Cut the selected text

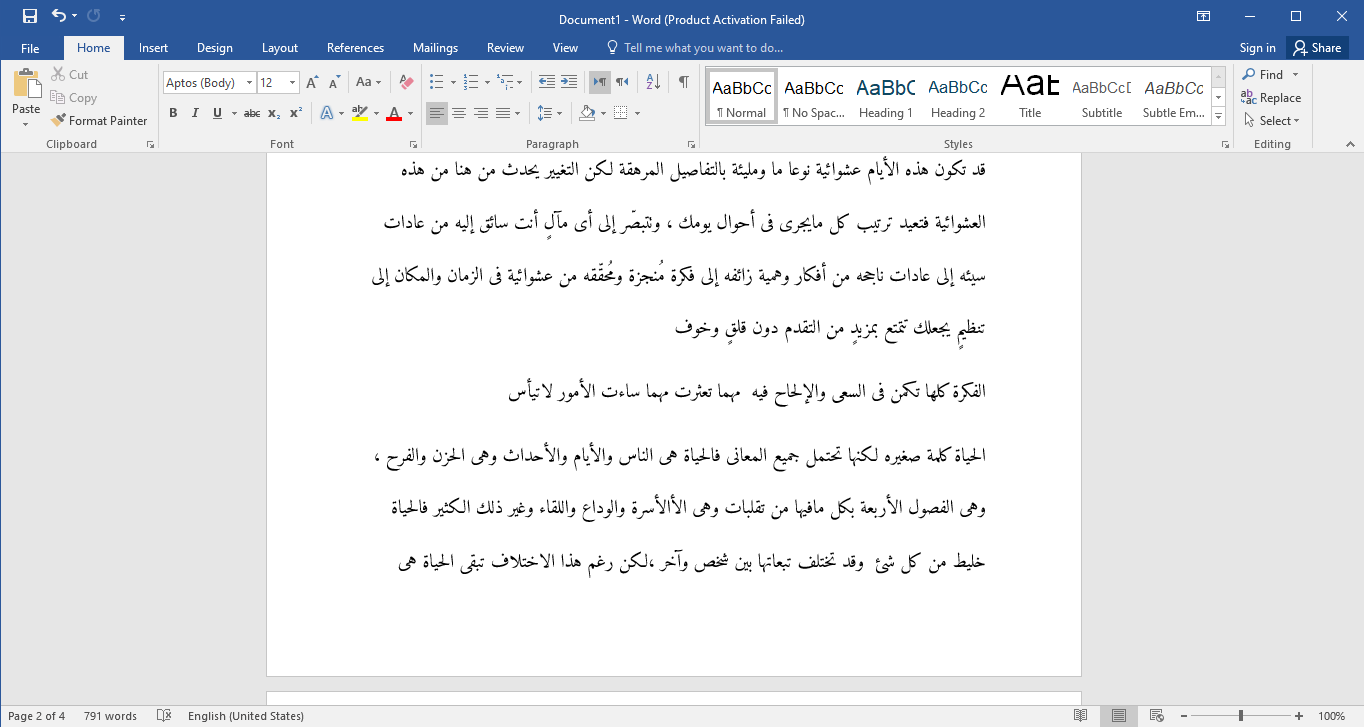pyautogui.click(x=70, y=75)
